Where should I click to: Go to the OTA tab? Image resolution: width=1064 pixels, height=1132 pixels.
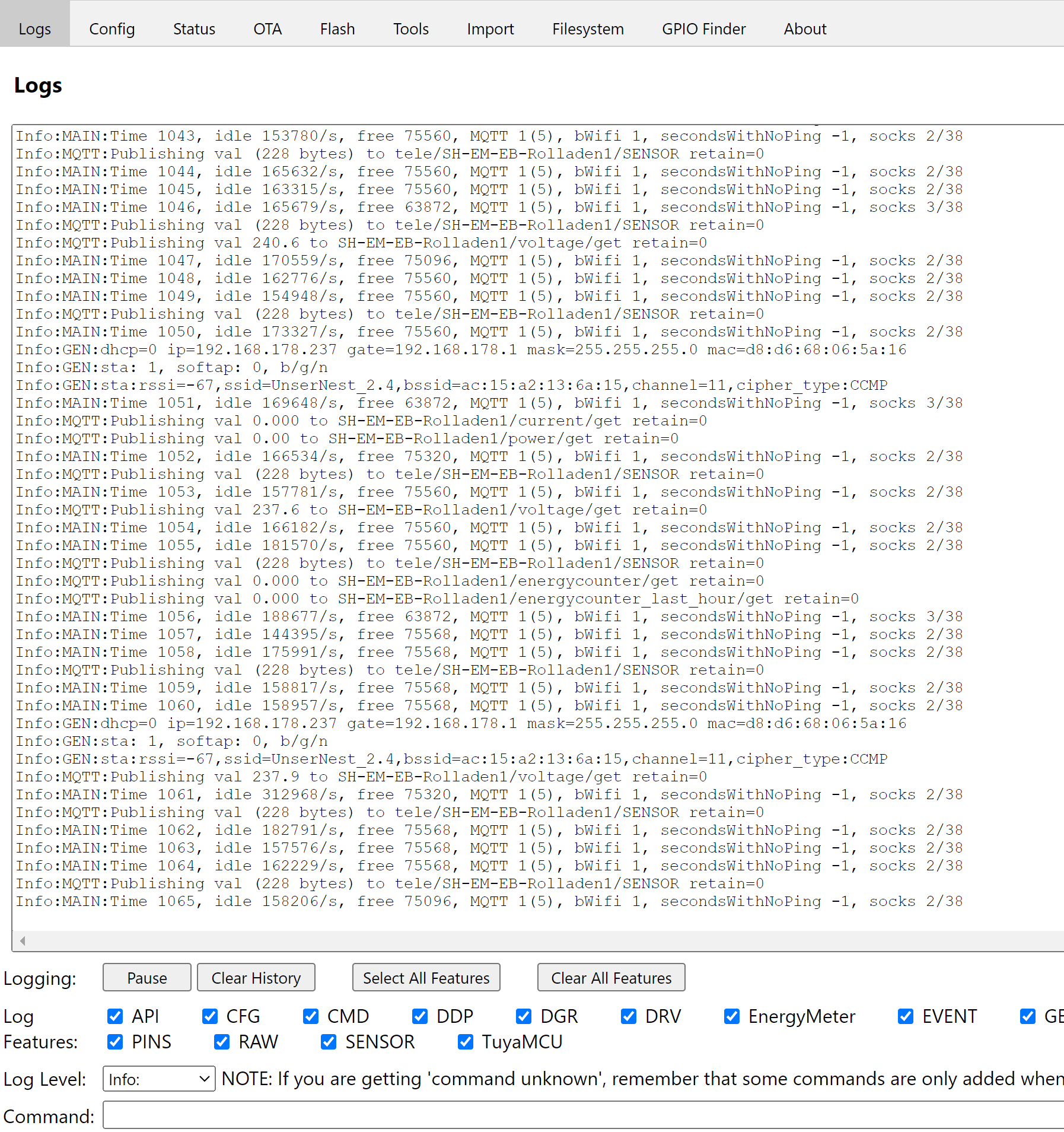point(267,28)
